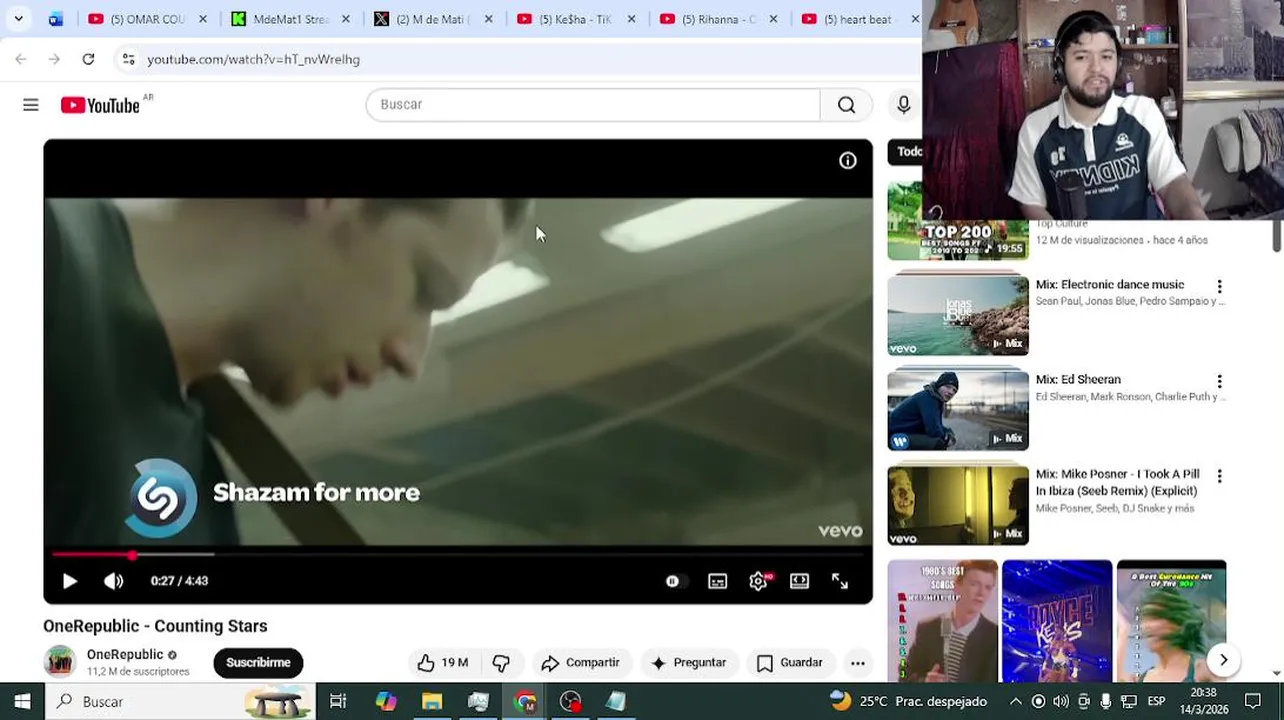
Task: Open the YouTube guide hamburger menu
Action: (x=31, y=105)
